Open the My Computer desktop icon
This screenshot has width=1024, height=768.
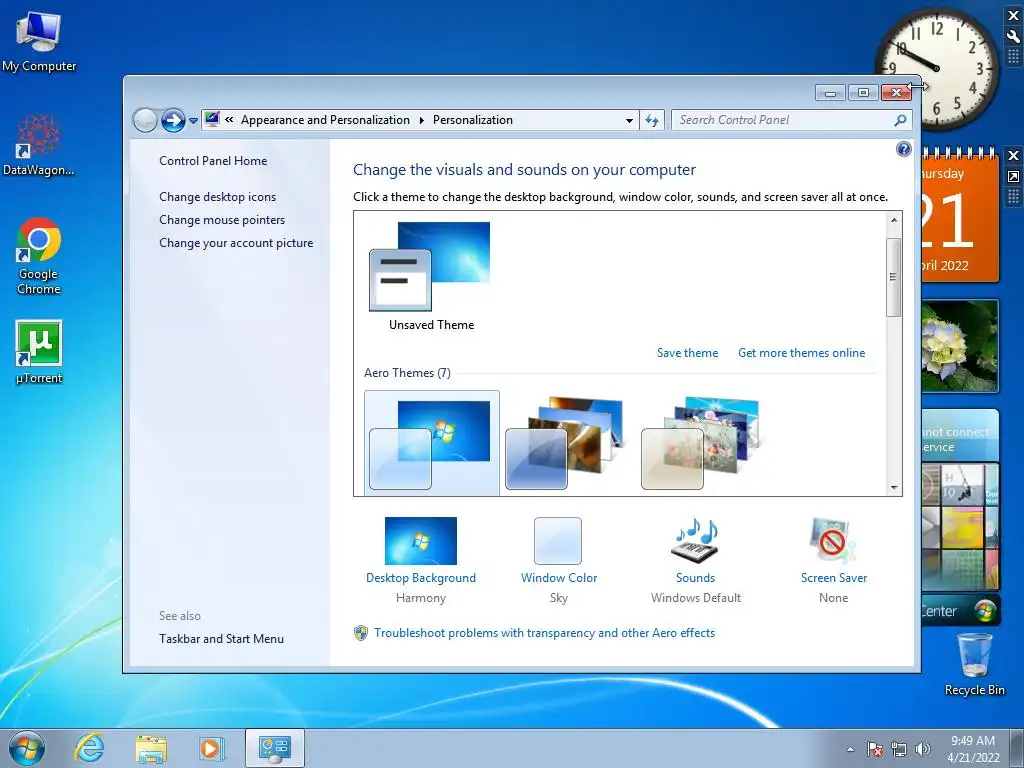(x=39, y=41)
